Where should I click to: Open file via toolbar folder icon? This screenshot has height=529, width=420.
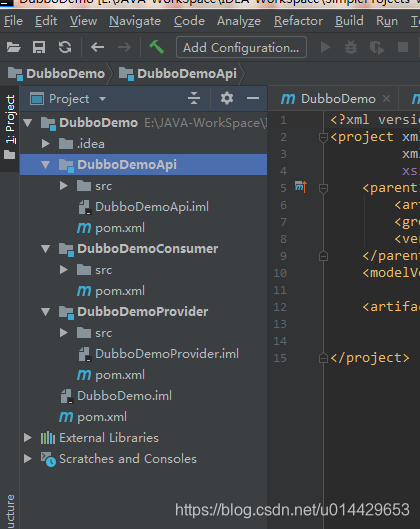13,47
